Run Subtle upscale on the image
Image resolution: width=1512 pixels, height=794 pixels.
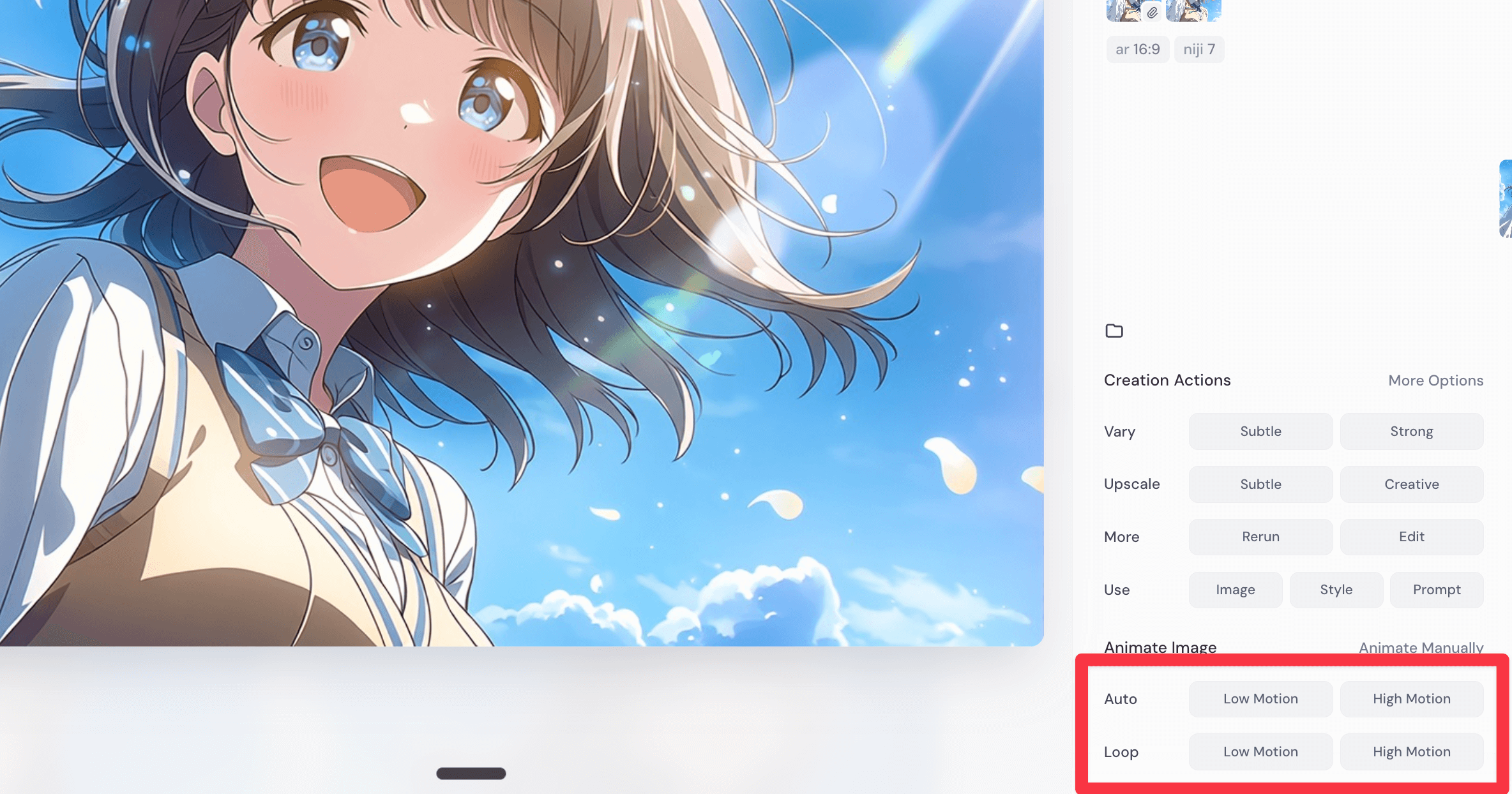[x=1260, y=484]
